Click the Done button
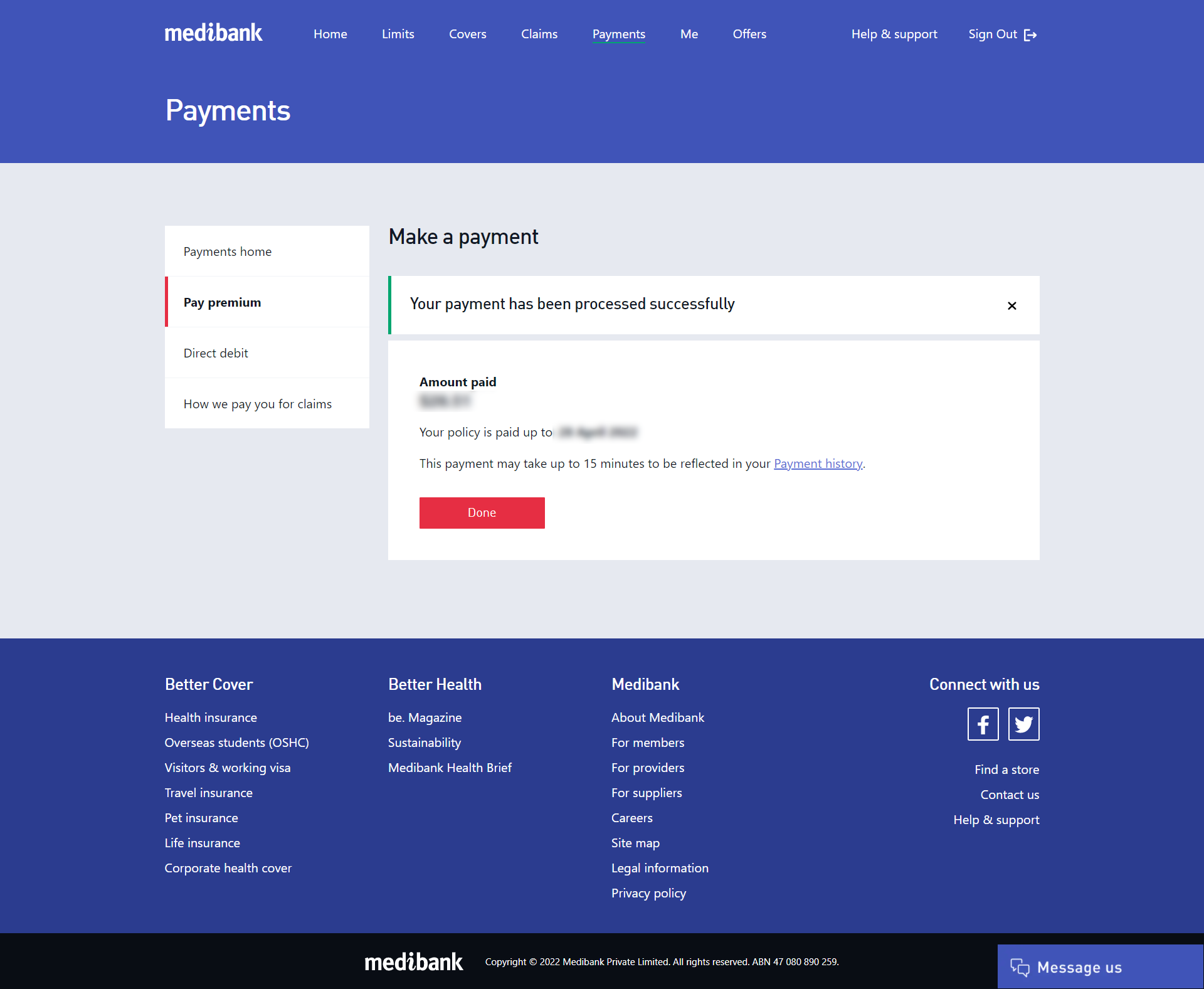This screenshot has height=989, width=1204. 482,513
